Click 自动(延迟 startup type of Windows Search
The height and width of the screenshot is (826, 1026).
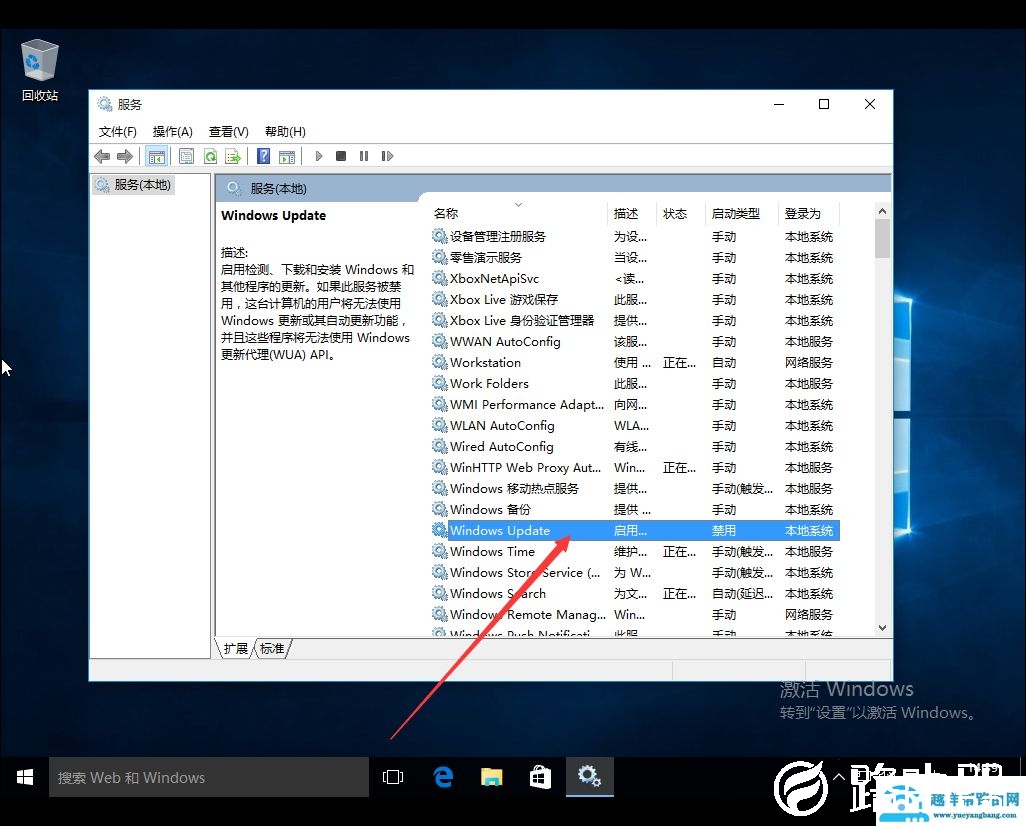point(742,594)
